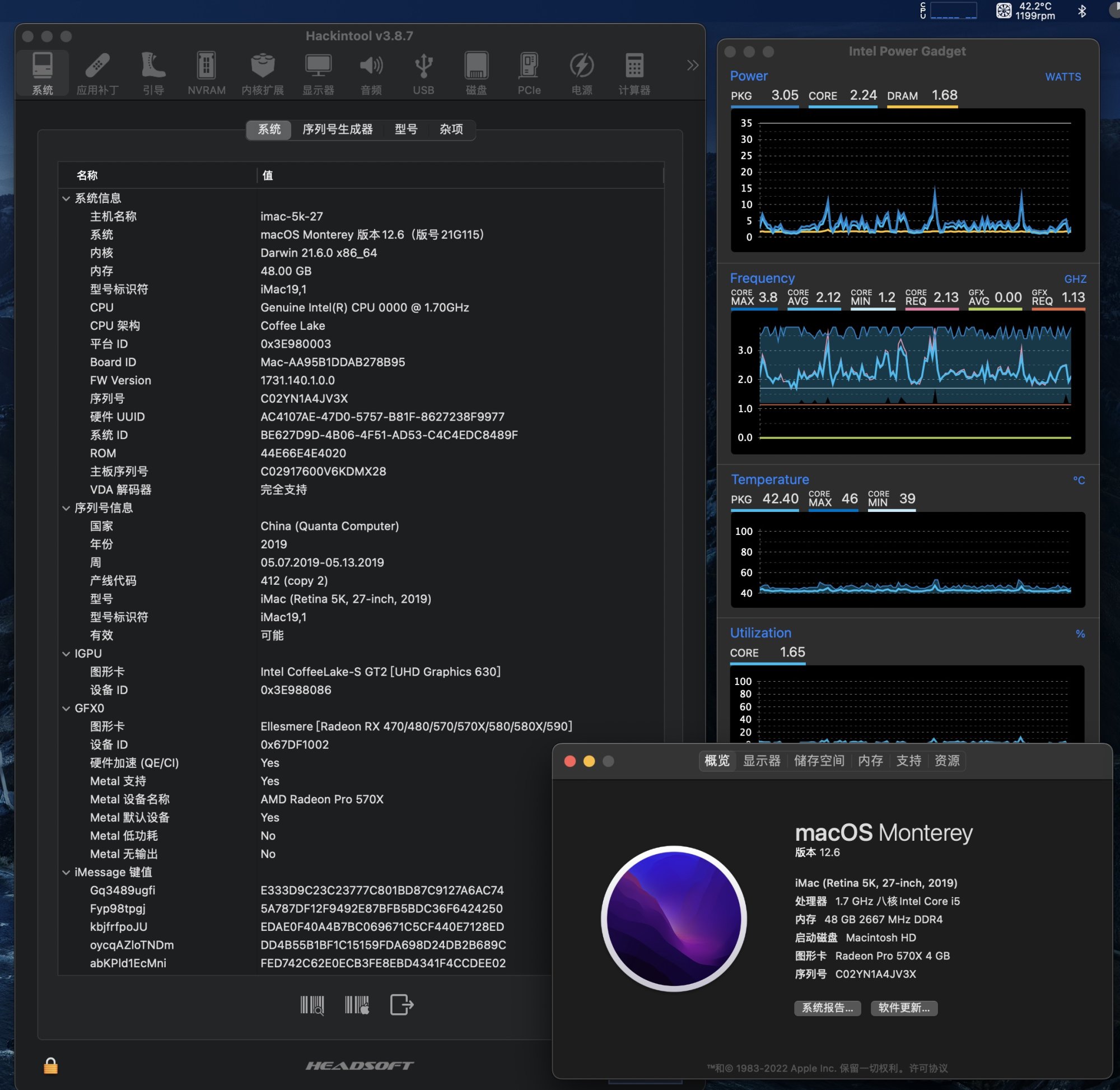Open the Disks (磁盘) toolbar icon

click(475, 73)
